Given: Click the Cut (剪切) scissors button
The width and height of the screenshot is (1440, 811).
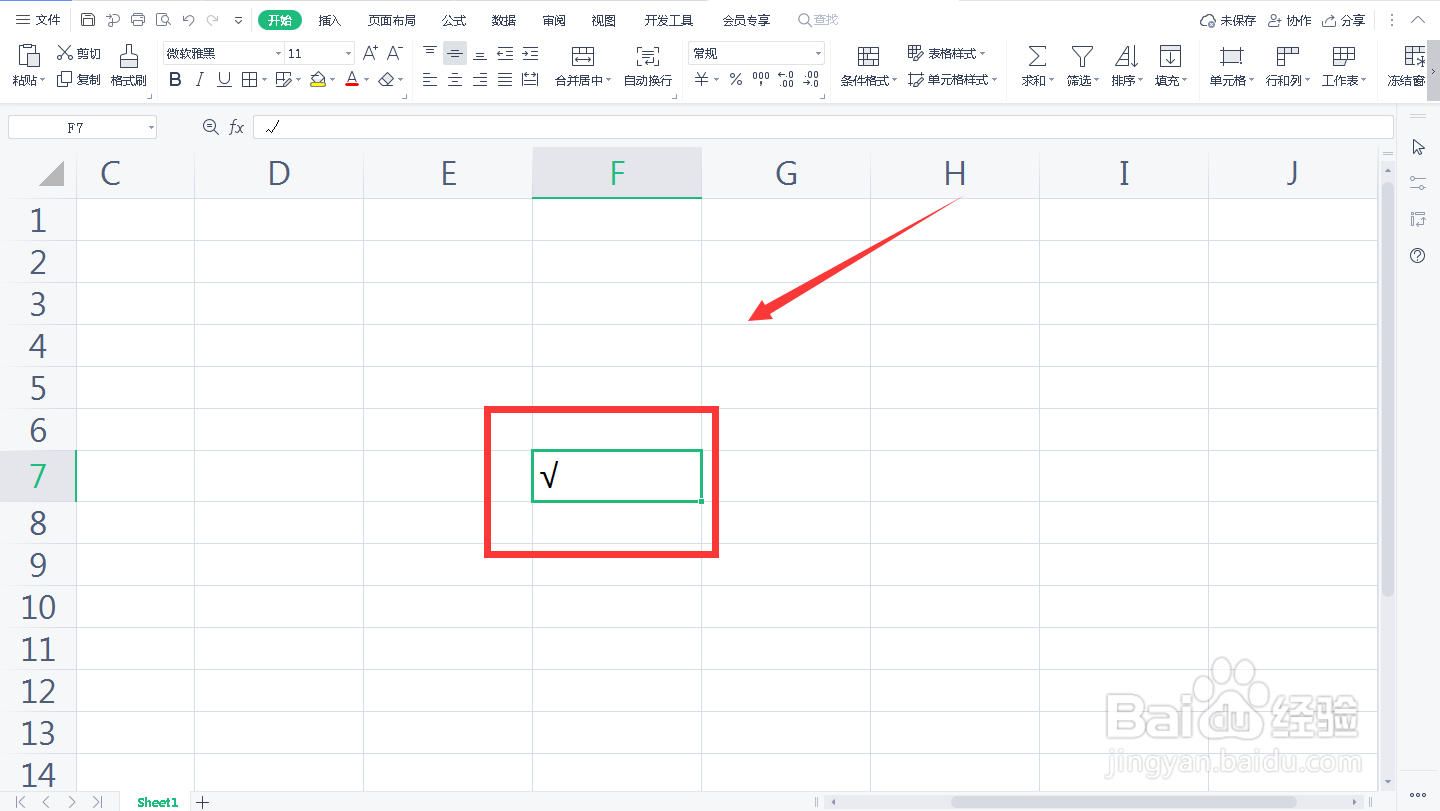Looking at the screenshot, I should [79, 53].
